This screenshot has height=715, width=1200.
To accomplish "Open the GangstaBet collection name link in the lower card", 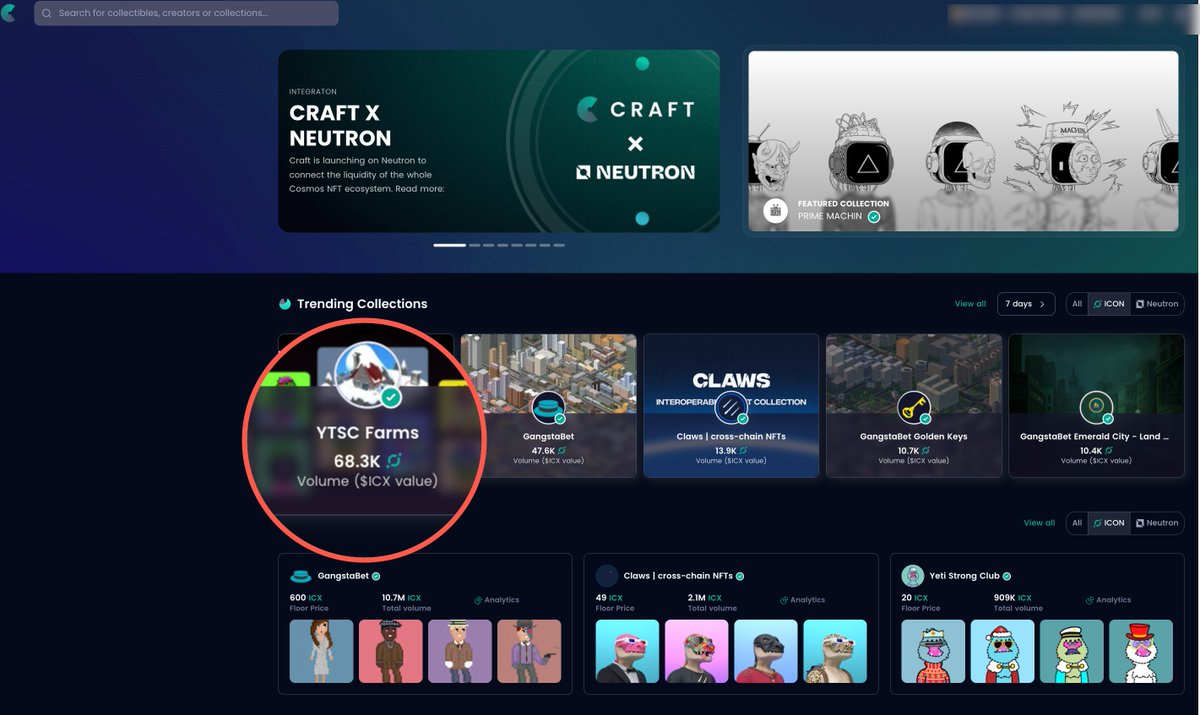I will (343, 576).
